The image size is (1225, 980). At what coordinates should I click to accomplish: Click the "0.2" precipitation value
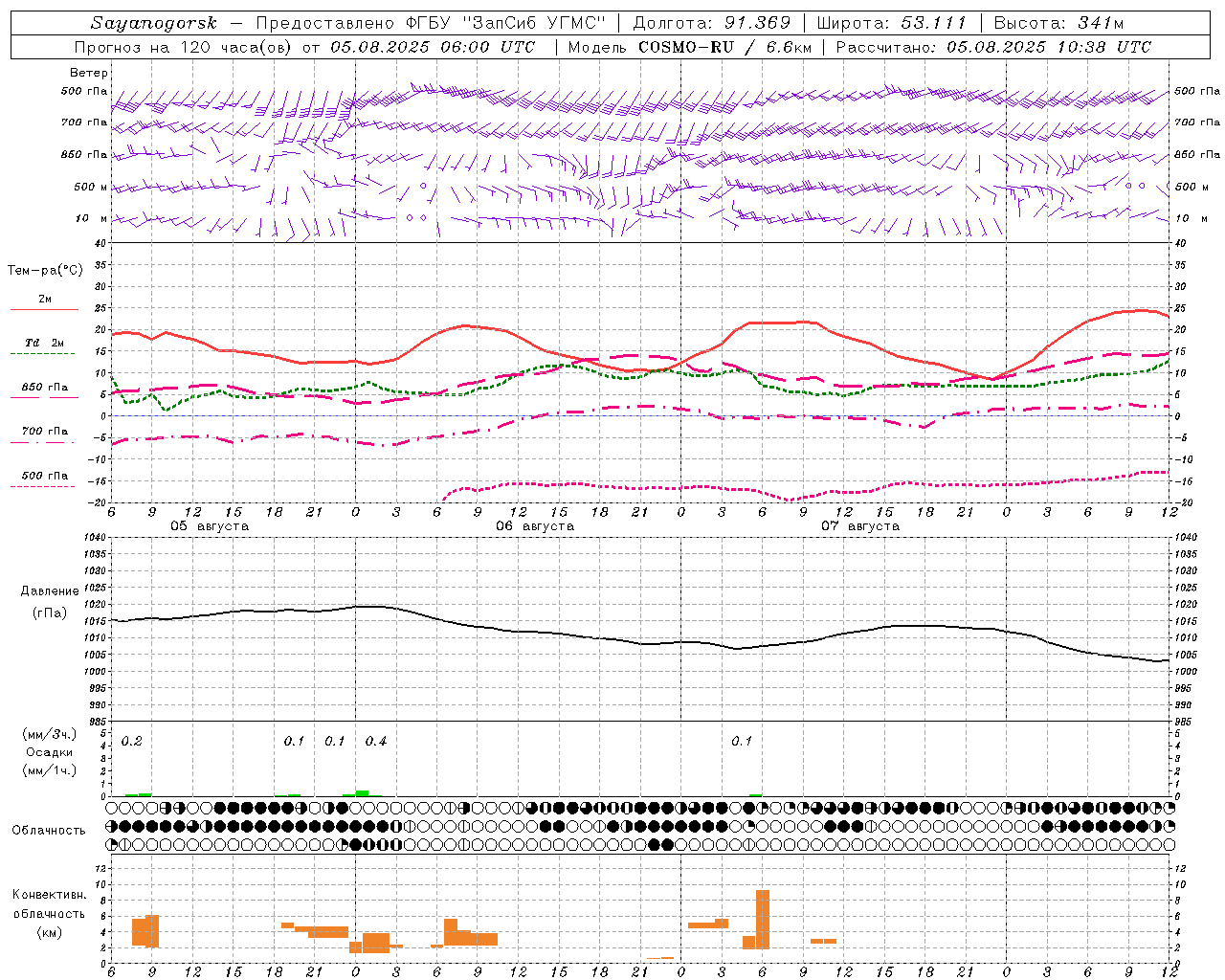coord(132,742)
